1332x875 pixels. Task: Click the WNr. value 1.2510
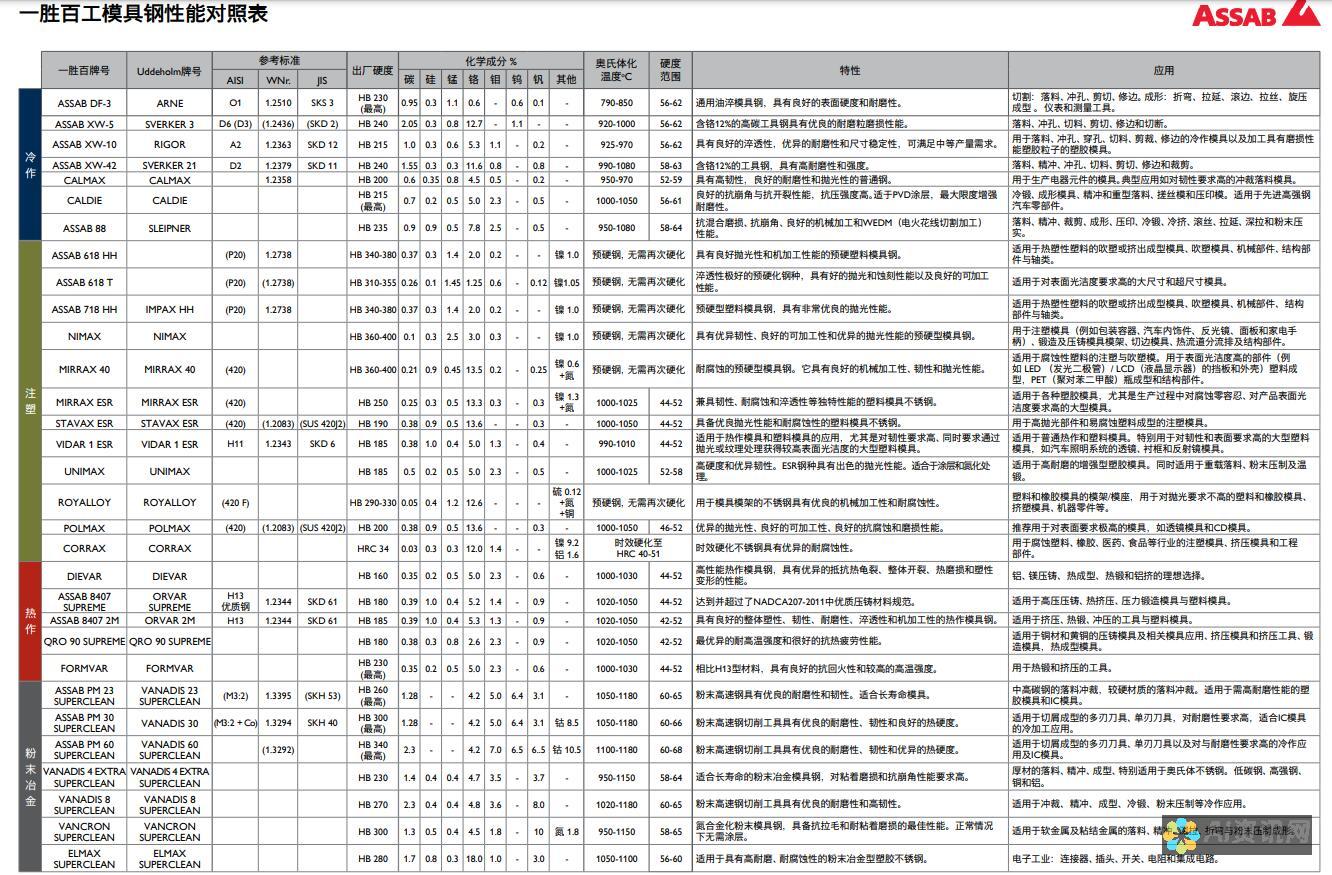pos(278,103)
